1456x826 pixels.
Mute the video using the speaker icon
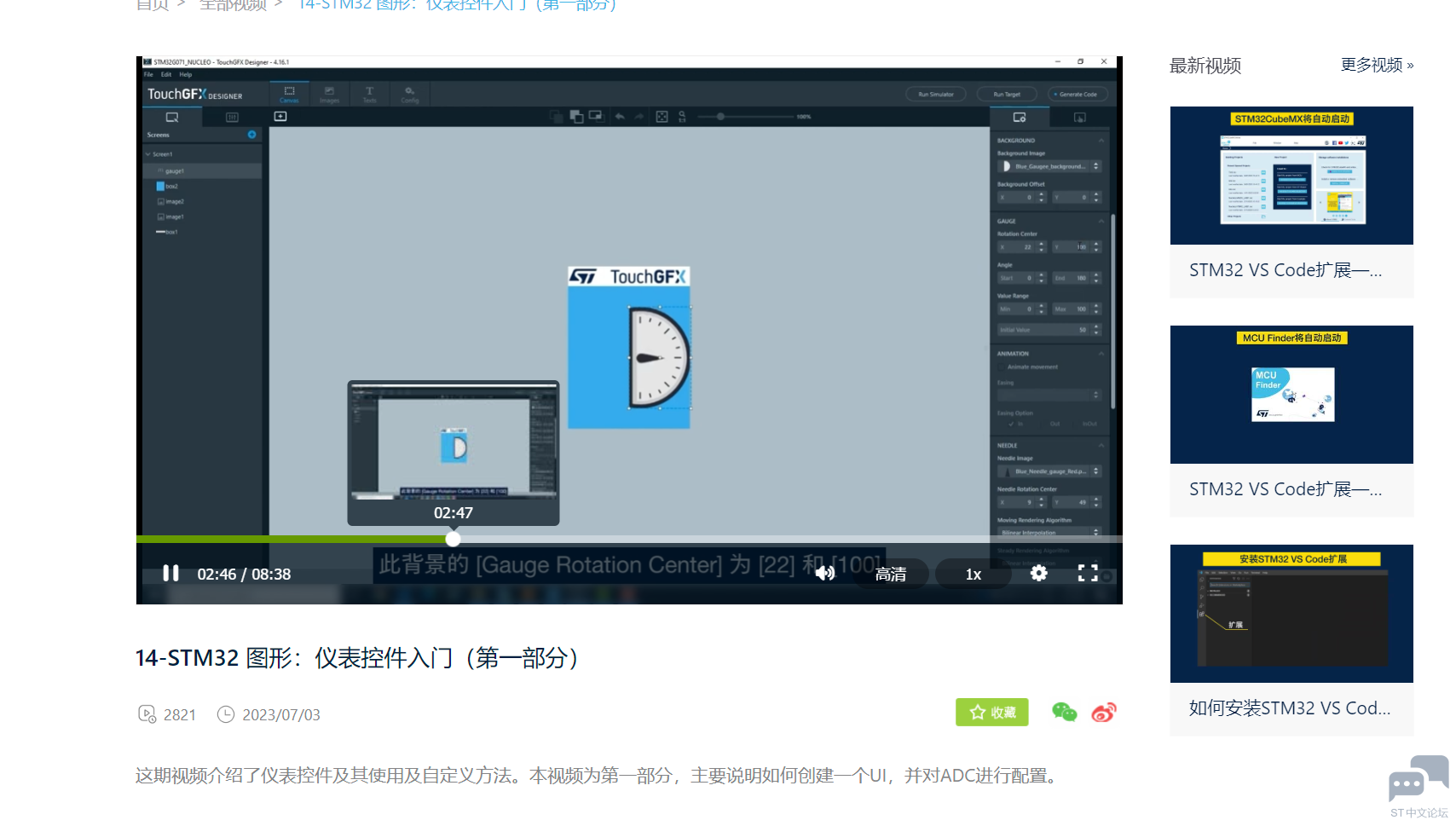pos(825,574)
